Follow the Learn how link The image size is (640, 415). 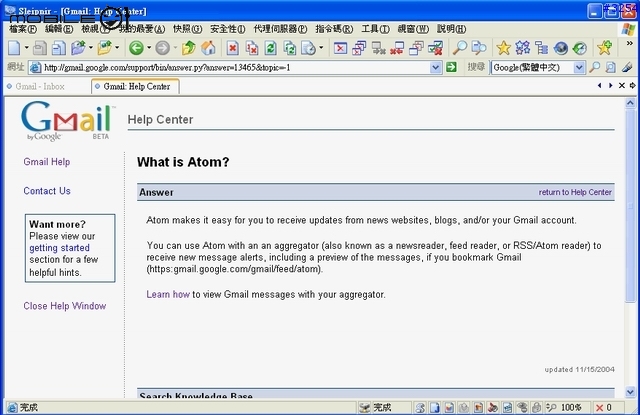point(168,294)
